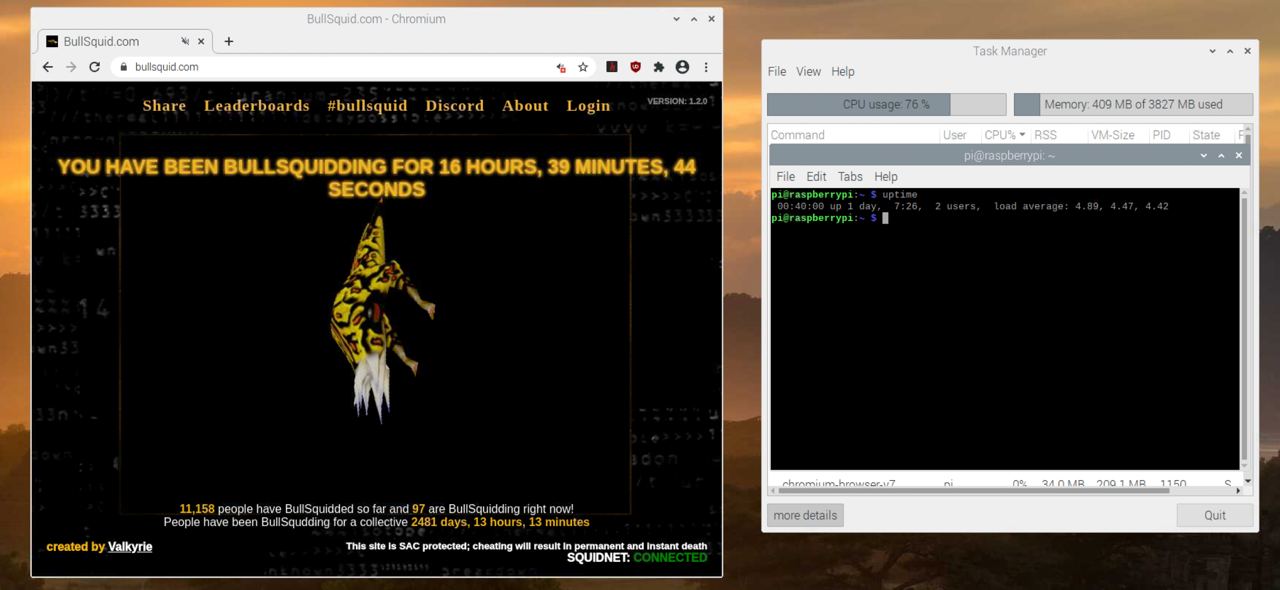1280x590 pixels.
Task: Open the Extensions puzzle piece menu
Action: coord(659,67)
